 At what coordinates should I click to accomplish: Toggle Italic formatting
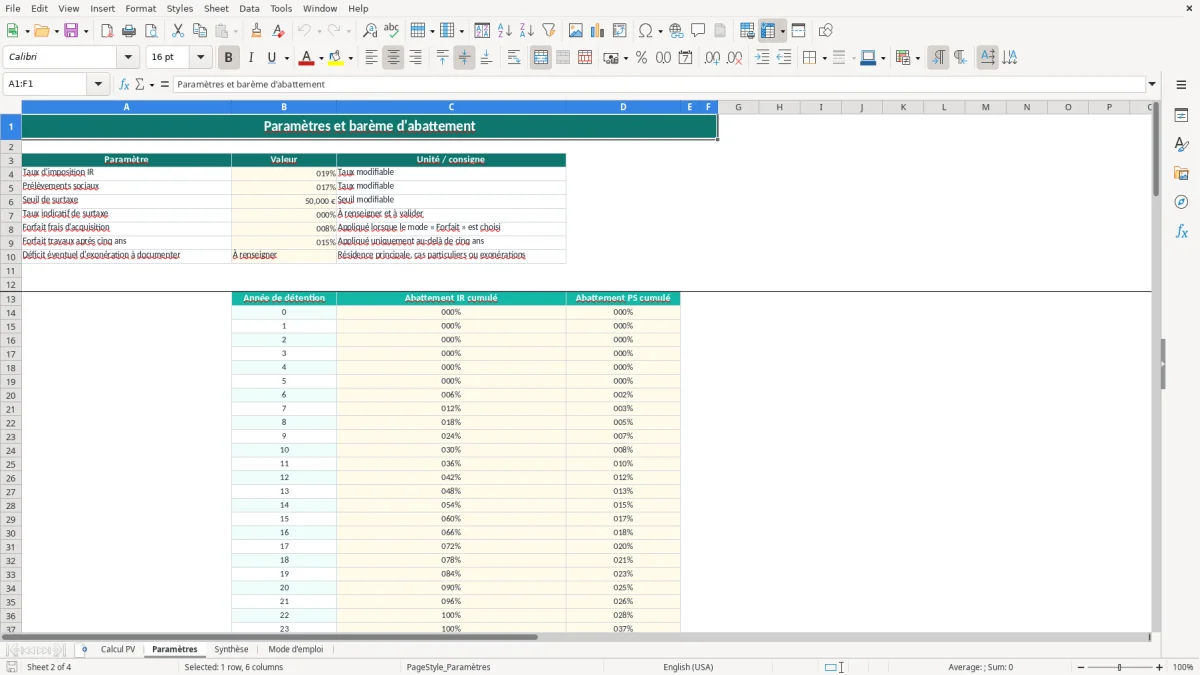pos(251,58)
